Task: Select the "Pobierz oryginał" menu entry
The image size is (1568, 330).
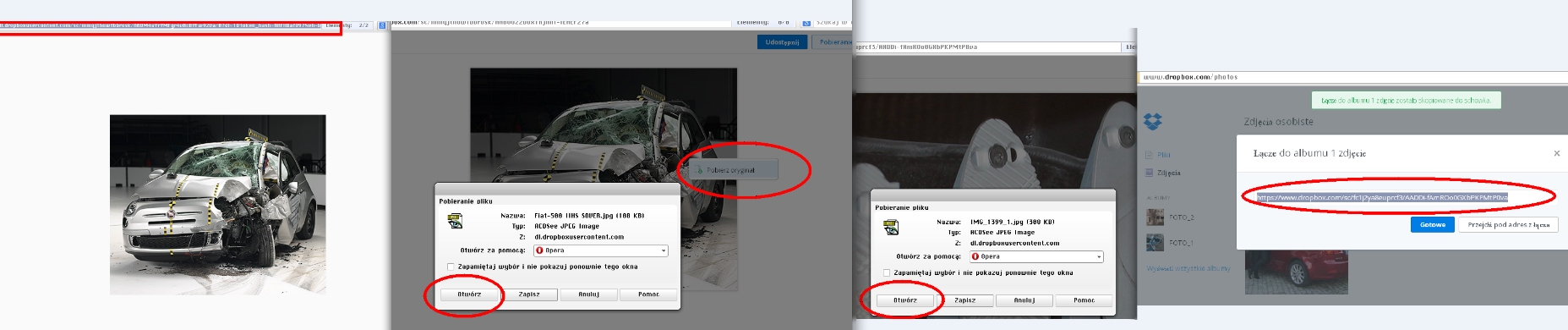Action: [x=730, y=170]
